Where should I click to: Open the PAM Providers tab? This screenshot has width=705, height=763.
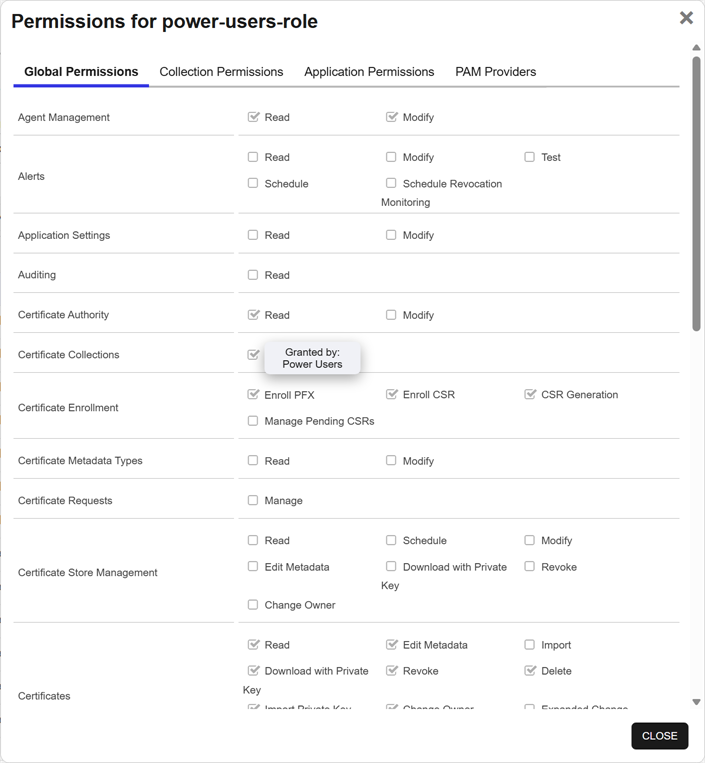pos(495,72)
